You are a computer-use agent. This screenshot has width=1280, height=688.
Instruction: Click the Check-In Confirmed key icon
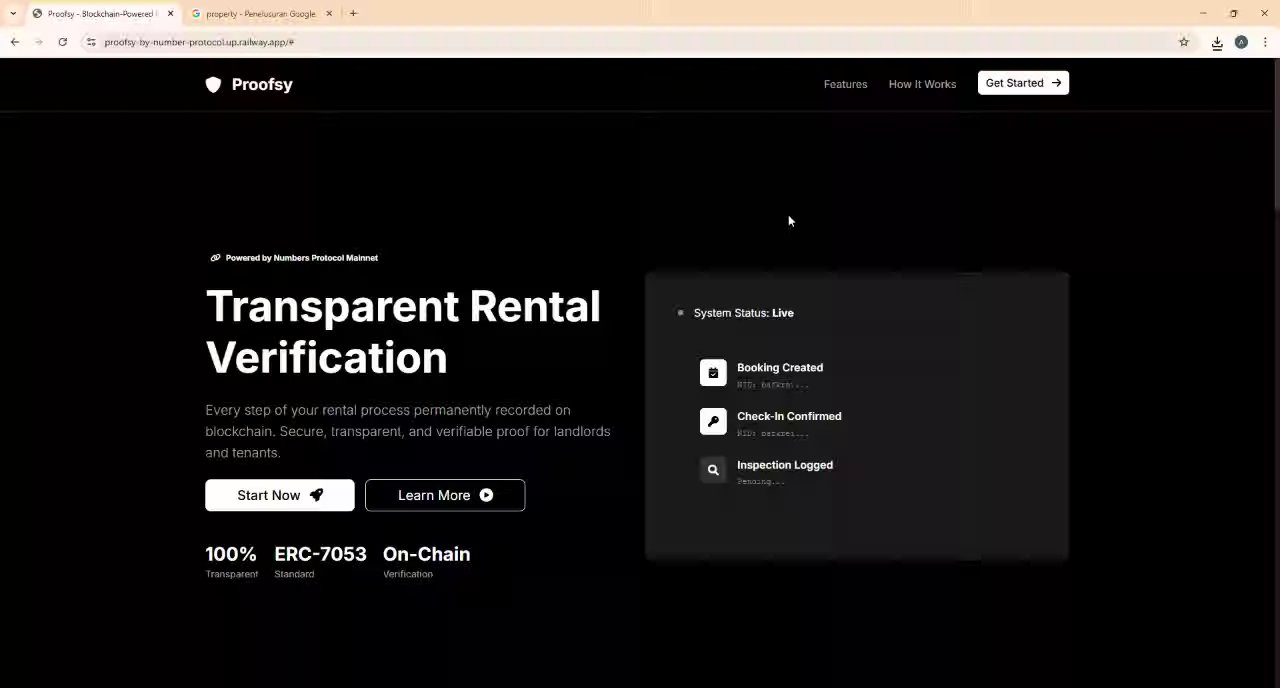point(713,421)
